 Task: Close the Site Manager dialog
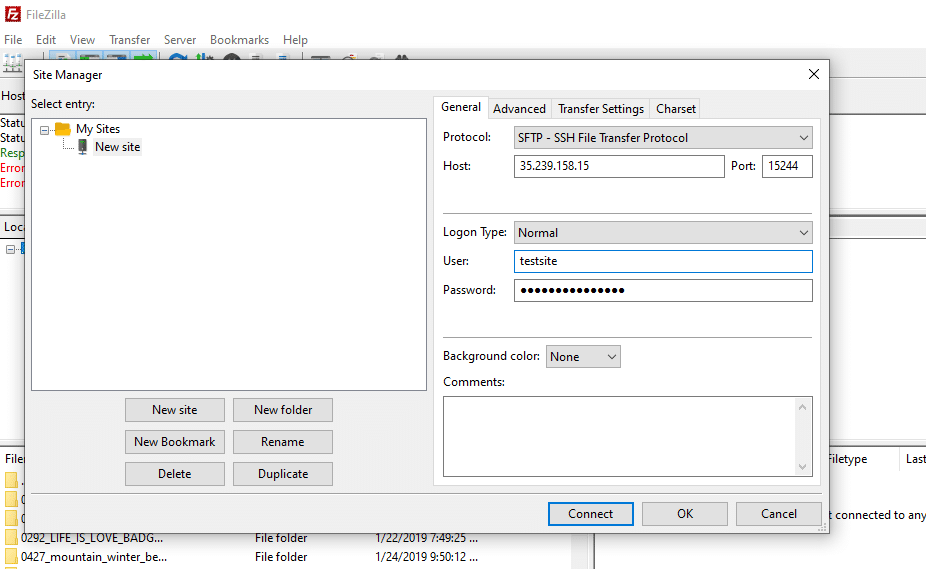[x=814, y=74]
